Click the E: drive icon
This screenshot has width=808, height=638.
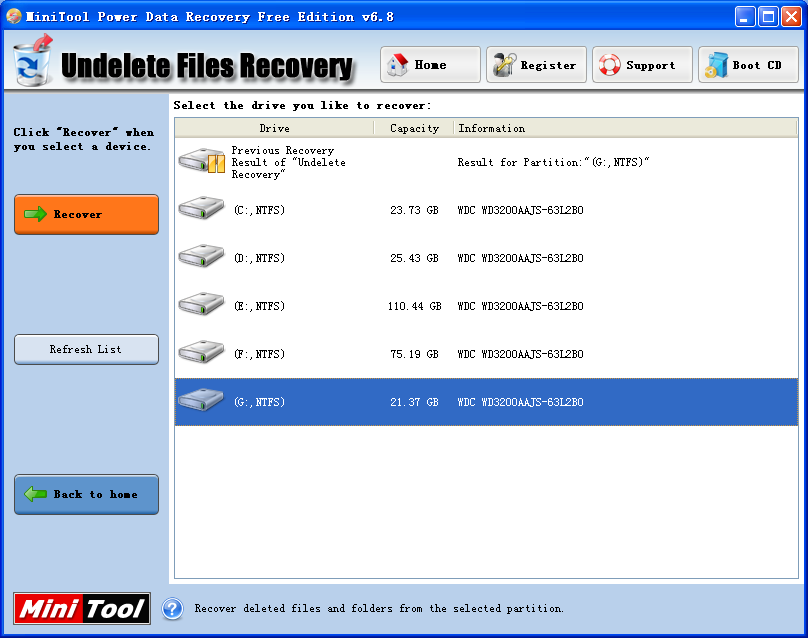(x=201, y=304)
